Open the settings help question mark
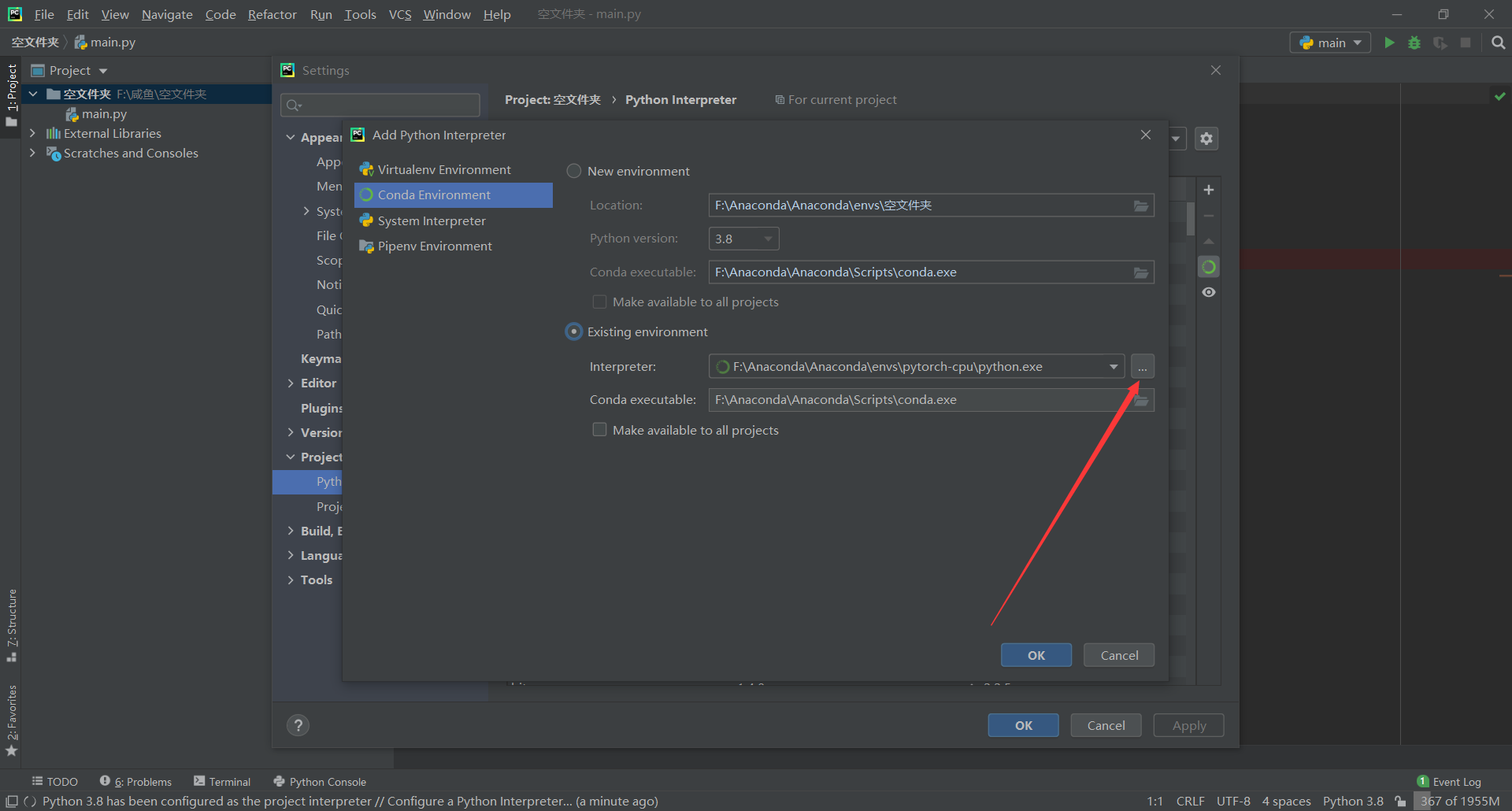 coord(298,725)
